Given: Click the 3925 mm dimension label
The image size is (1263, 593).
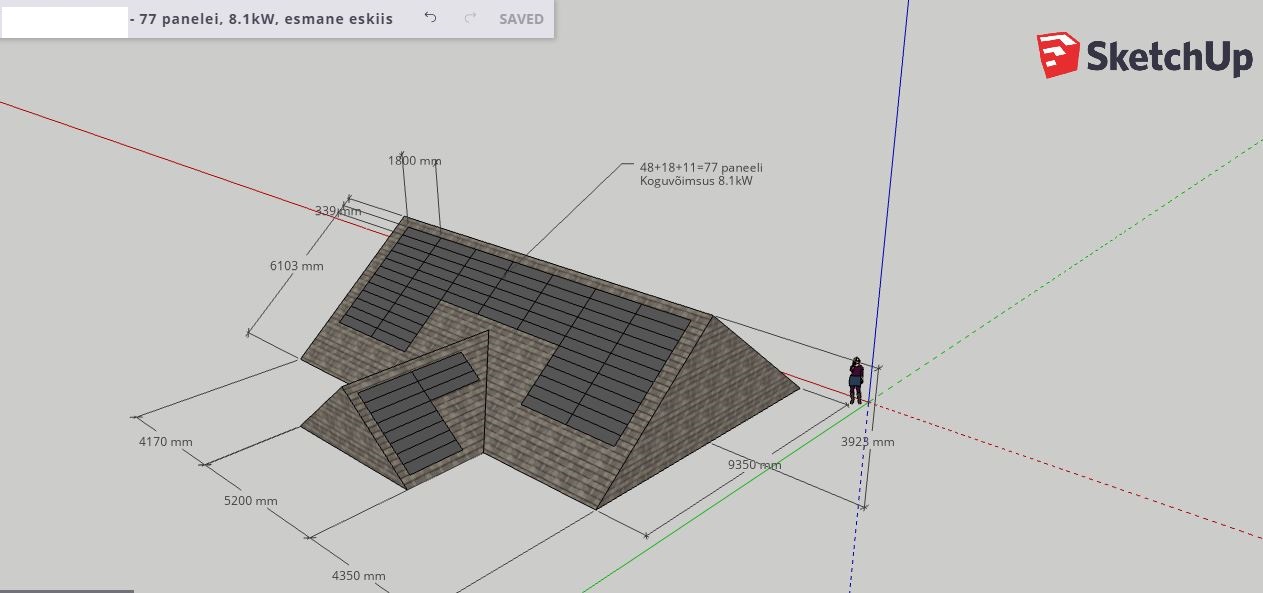Looking at the screenshot, I should 867,442.
